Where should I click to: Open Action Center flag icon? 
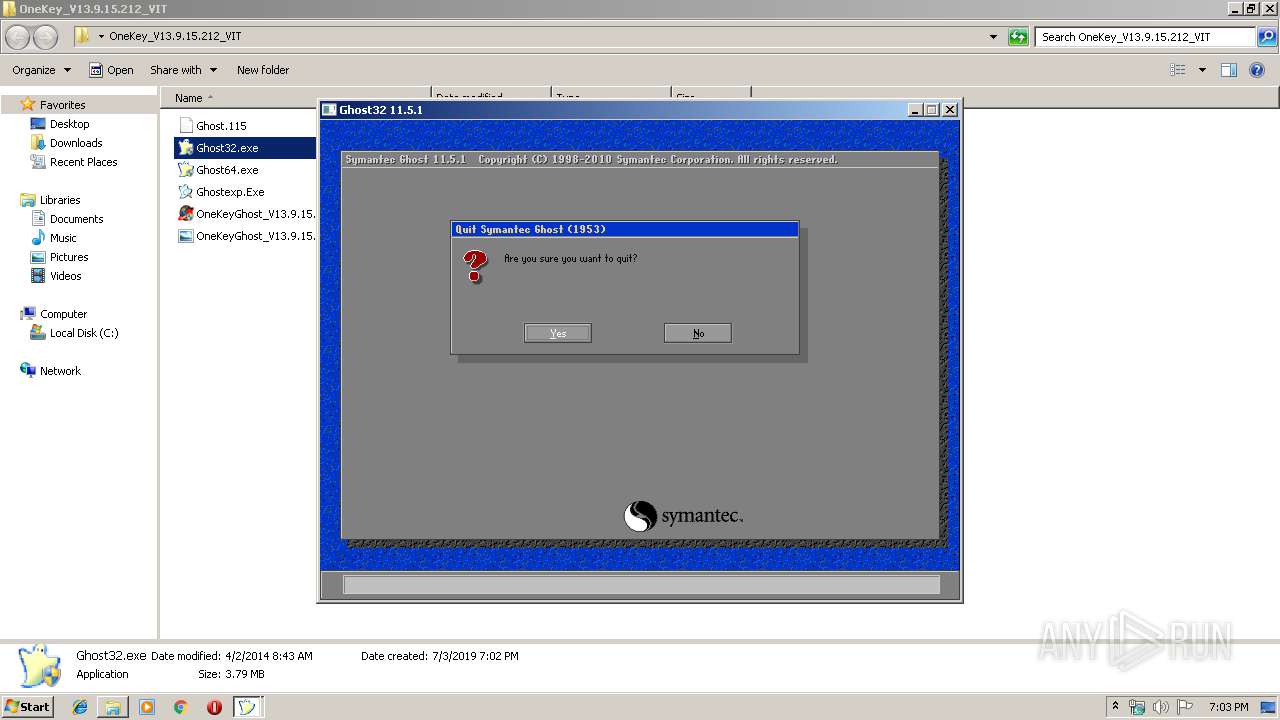[x=1185, y=707]
